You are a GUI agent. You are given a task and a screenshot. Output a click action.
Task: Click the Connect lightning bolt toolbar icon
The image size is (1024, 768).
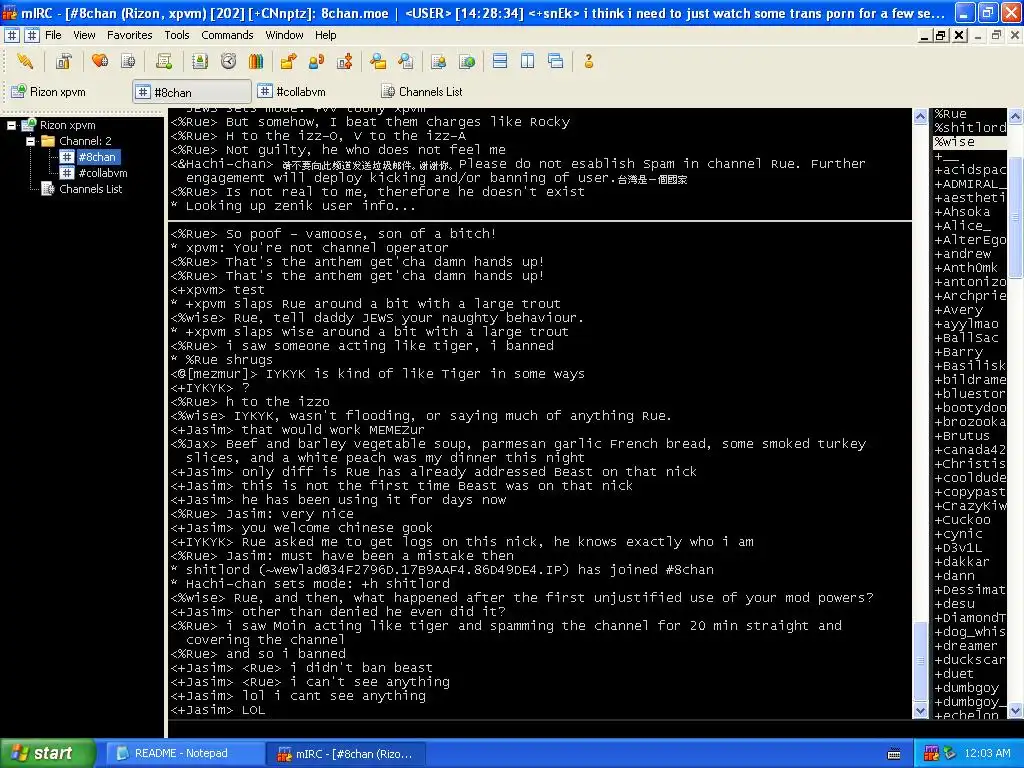25,61
